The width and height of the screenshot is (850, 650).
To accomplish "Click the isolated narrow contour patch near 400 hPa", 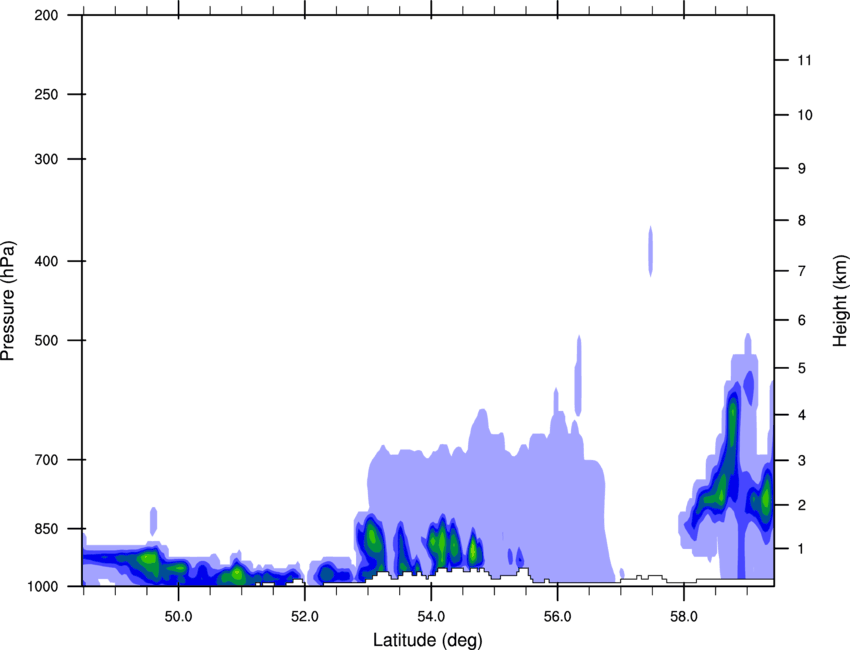I will click(651, 251).
